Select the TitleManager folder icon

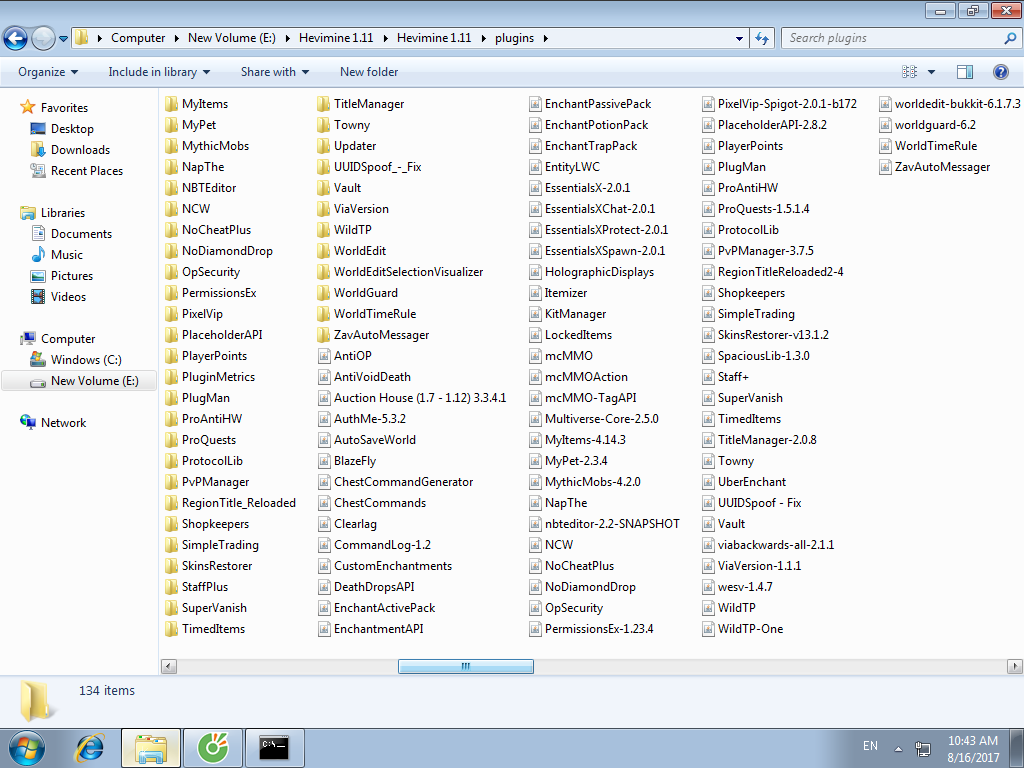[323, 104]
